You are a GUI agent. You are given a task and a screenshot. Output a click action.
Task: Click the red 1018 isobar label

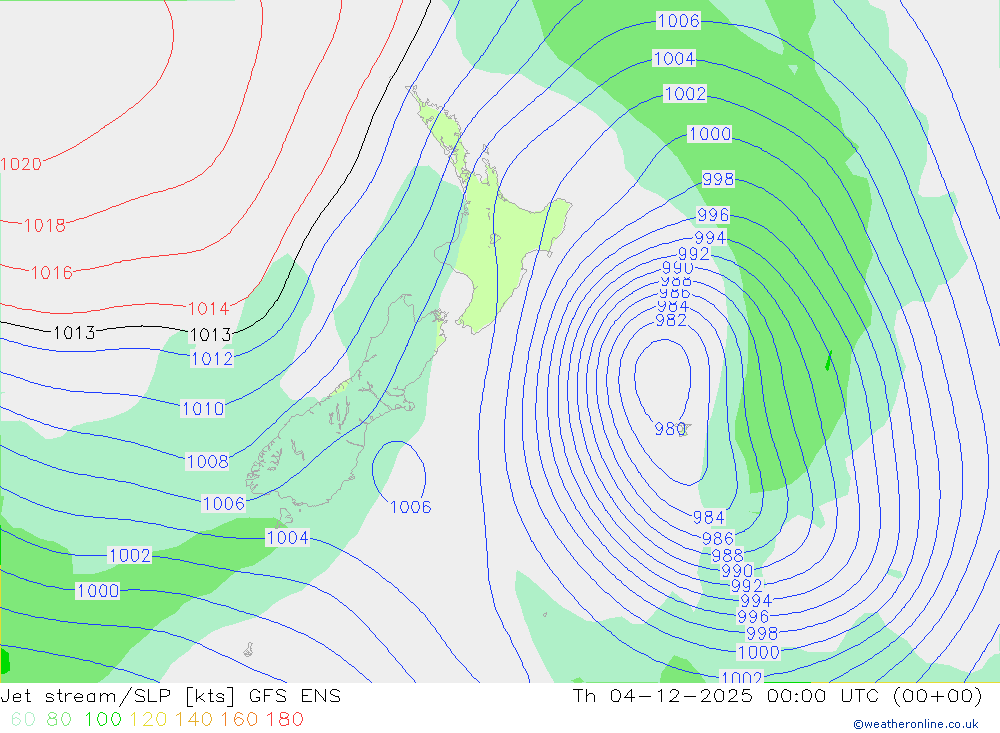(x=45, y=225)
